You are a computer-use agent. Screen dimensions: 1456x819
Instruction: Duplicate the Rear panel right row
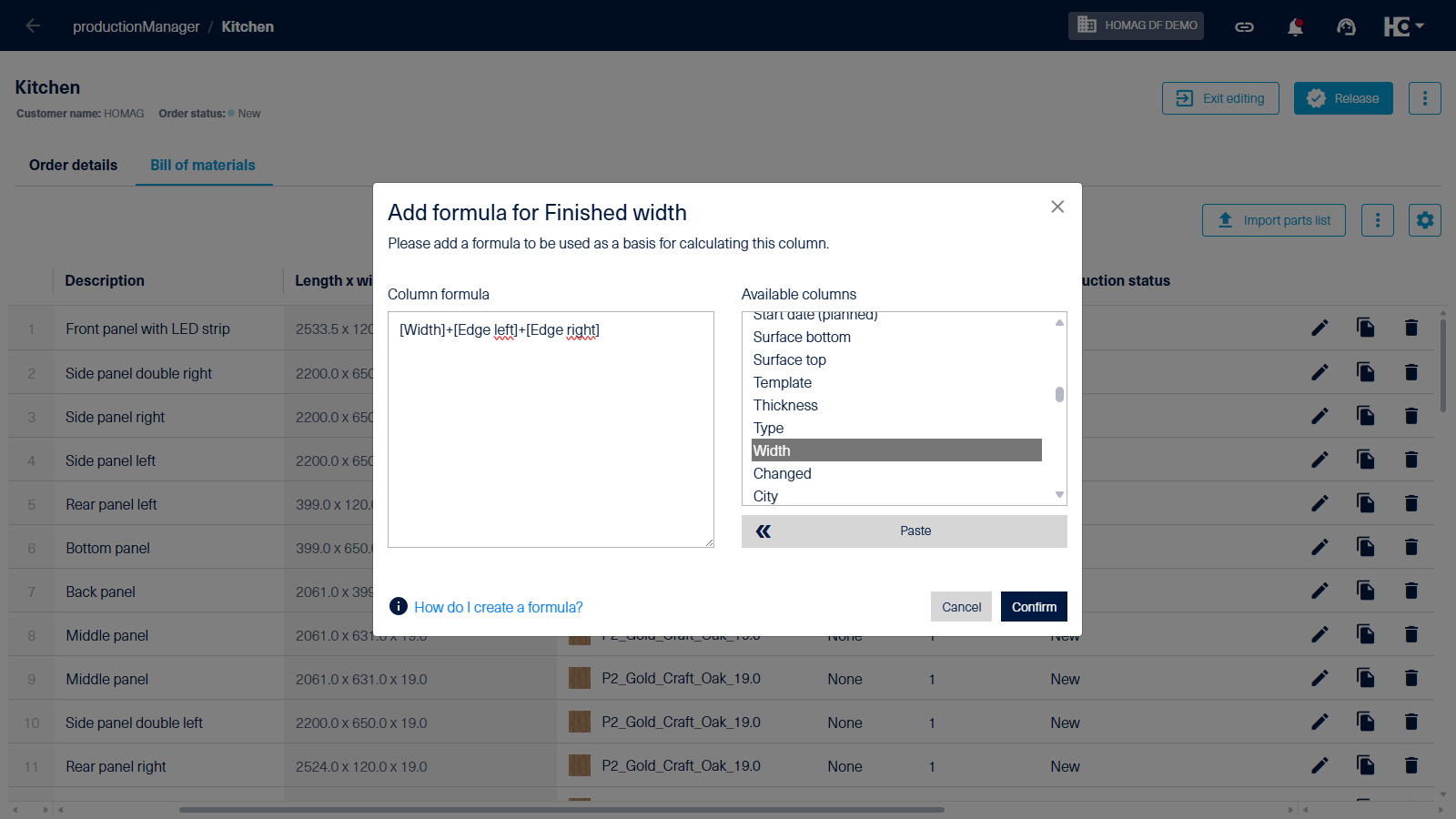coord(1366,764)
